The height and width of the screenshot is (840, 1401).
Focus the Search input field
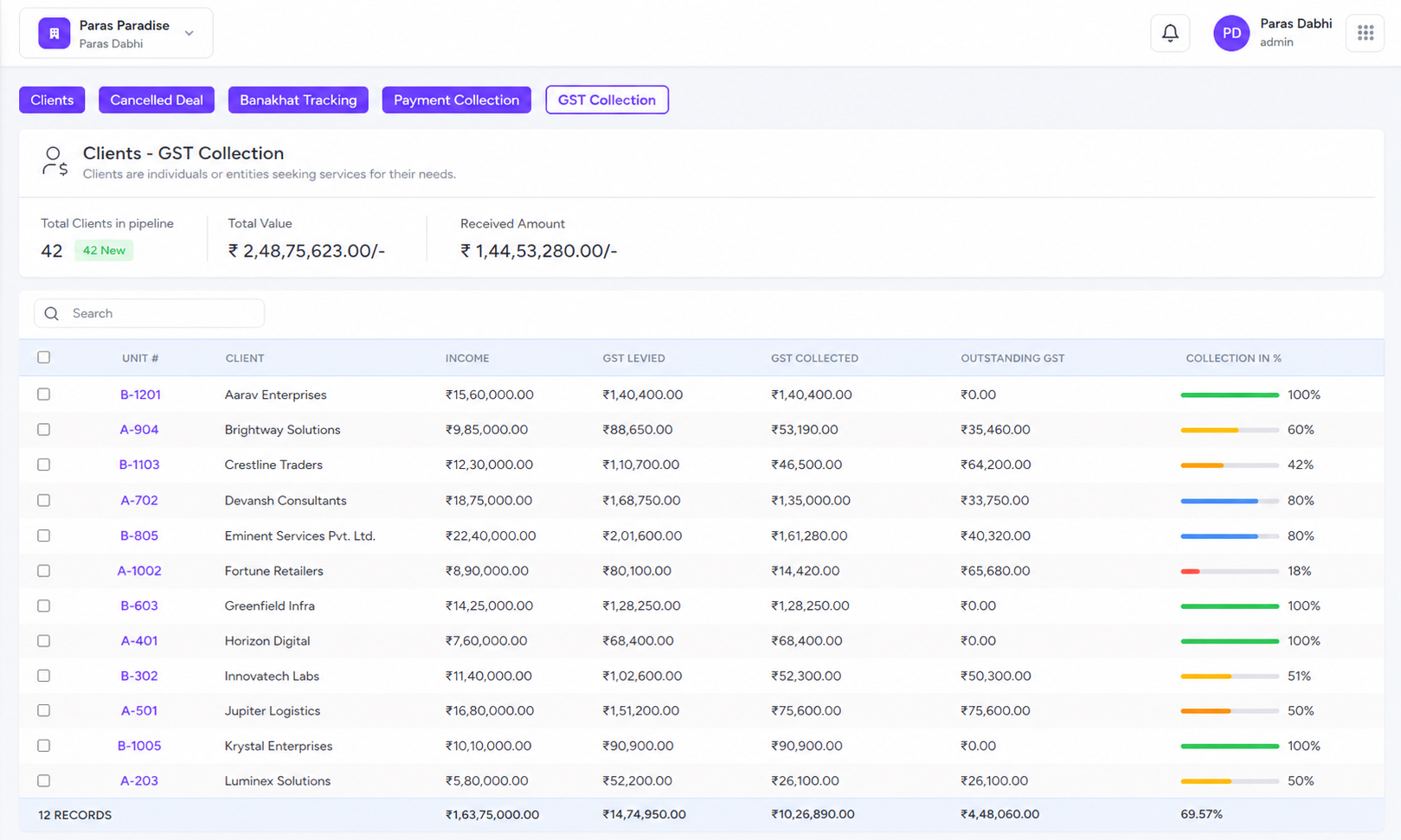(149, 313)
